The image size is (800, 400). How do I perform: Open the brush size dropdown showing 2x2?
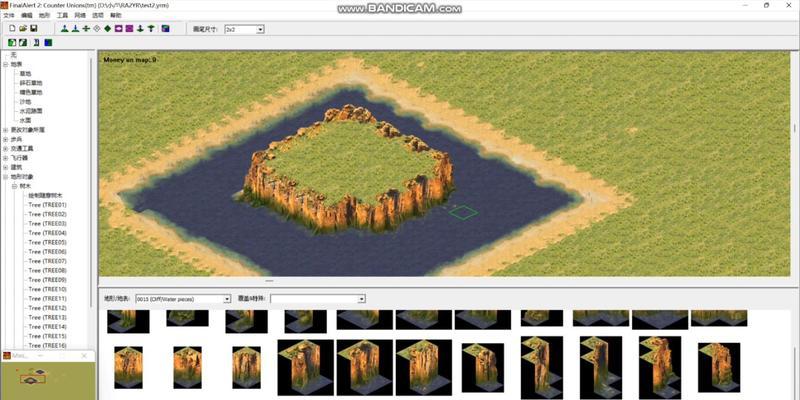(244, 30)
